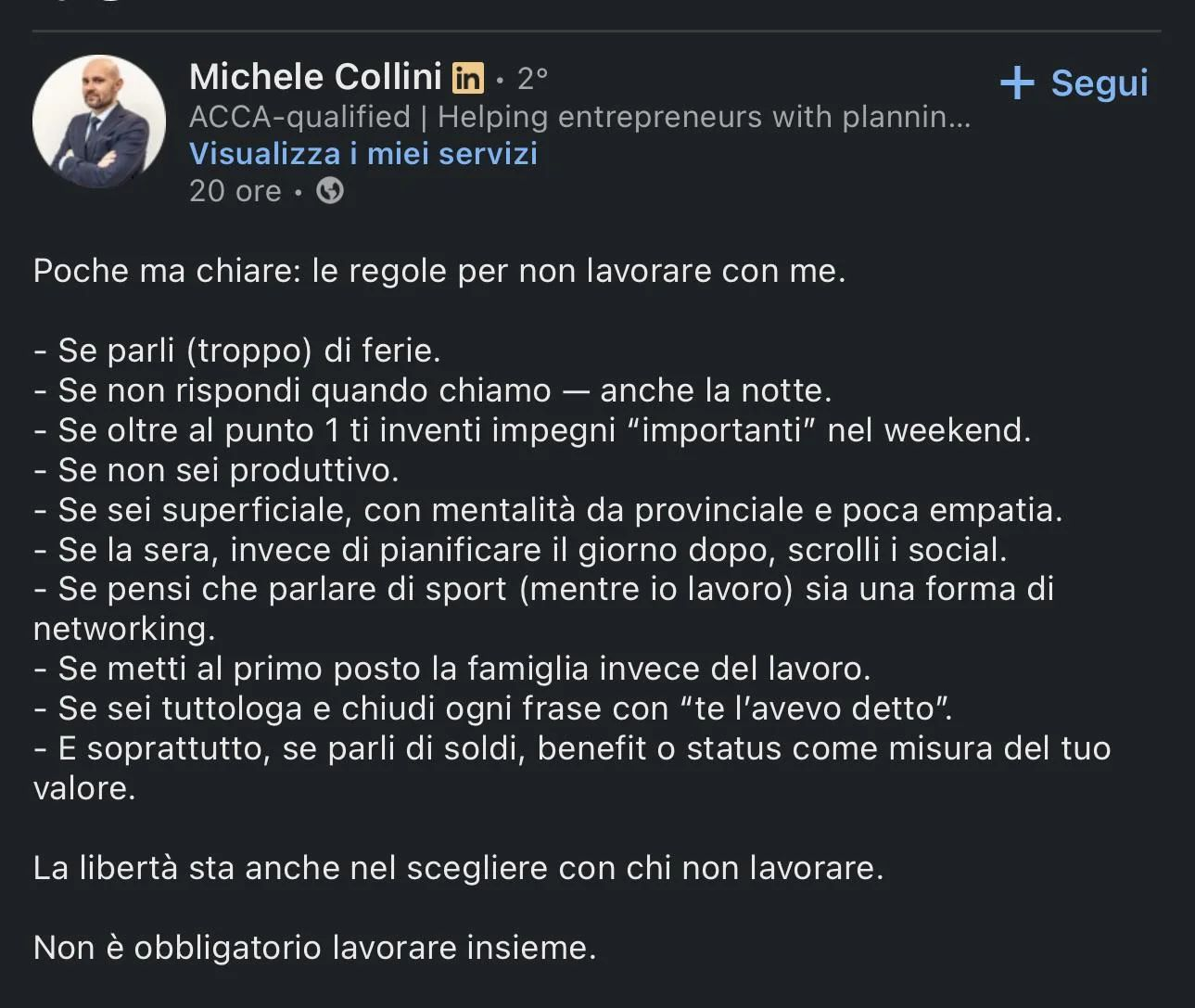Click the globe public visibility icon
This screenshot has width=1195, height=1008.
click(x=330, y=191)
